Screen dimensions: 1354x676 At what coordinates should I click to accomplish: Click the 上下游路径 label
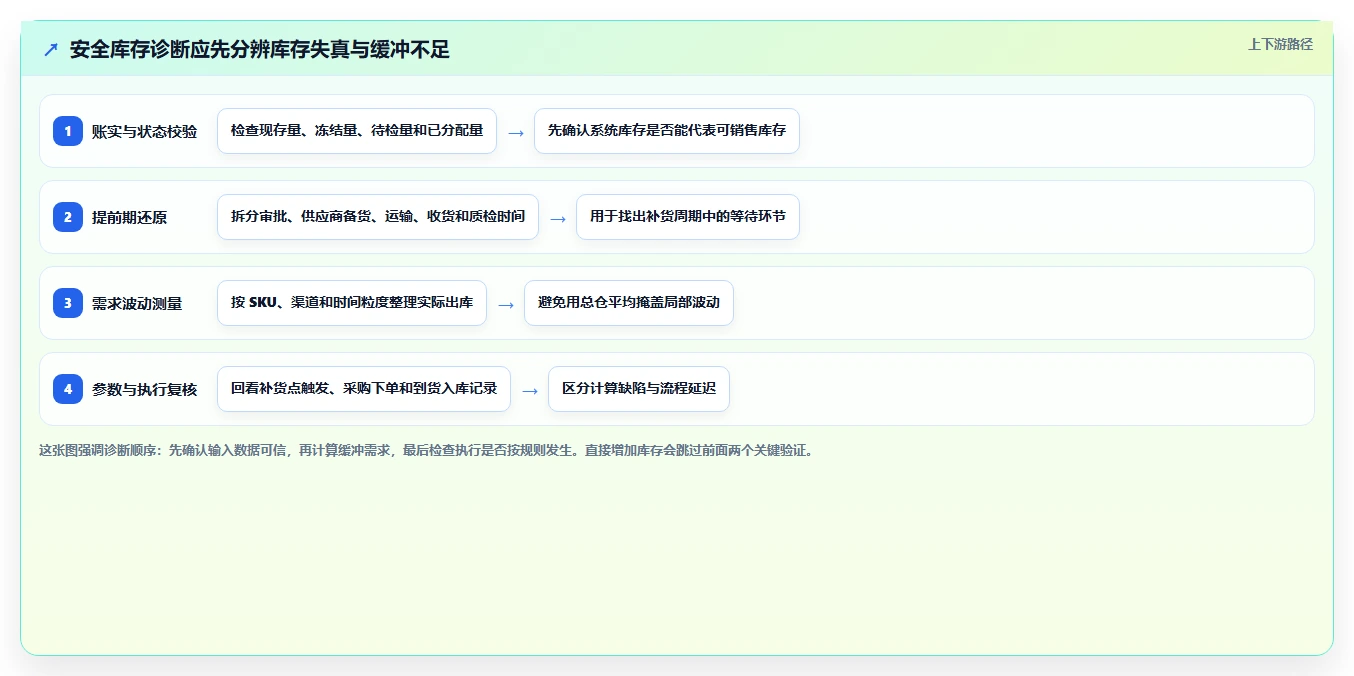tap(1280, 44)
